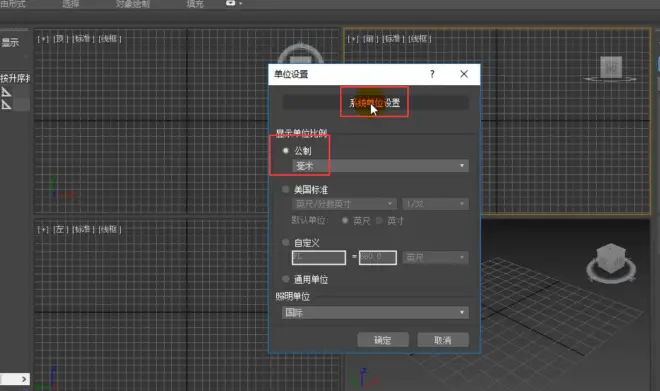Click [标准] in the 左 viewport
Image resolution: width=660 pixels, height=391 pixels.
click(x=83, y=229)
